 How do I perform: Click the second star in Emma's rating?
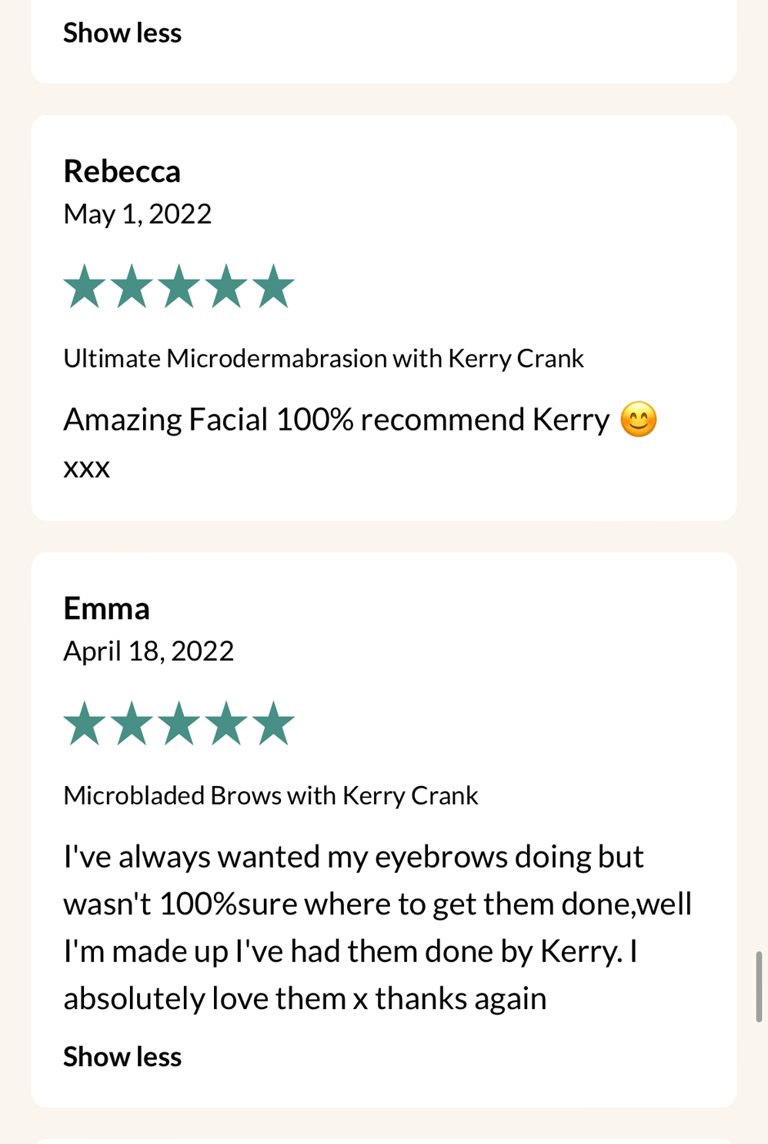click(131, 725)
